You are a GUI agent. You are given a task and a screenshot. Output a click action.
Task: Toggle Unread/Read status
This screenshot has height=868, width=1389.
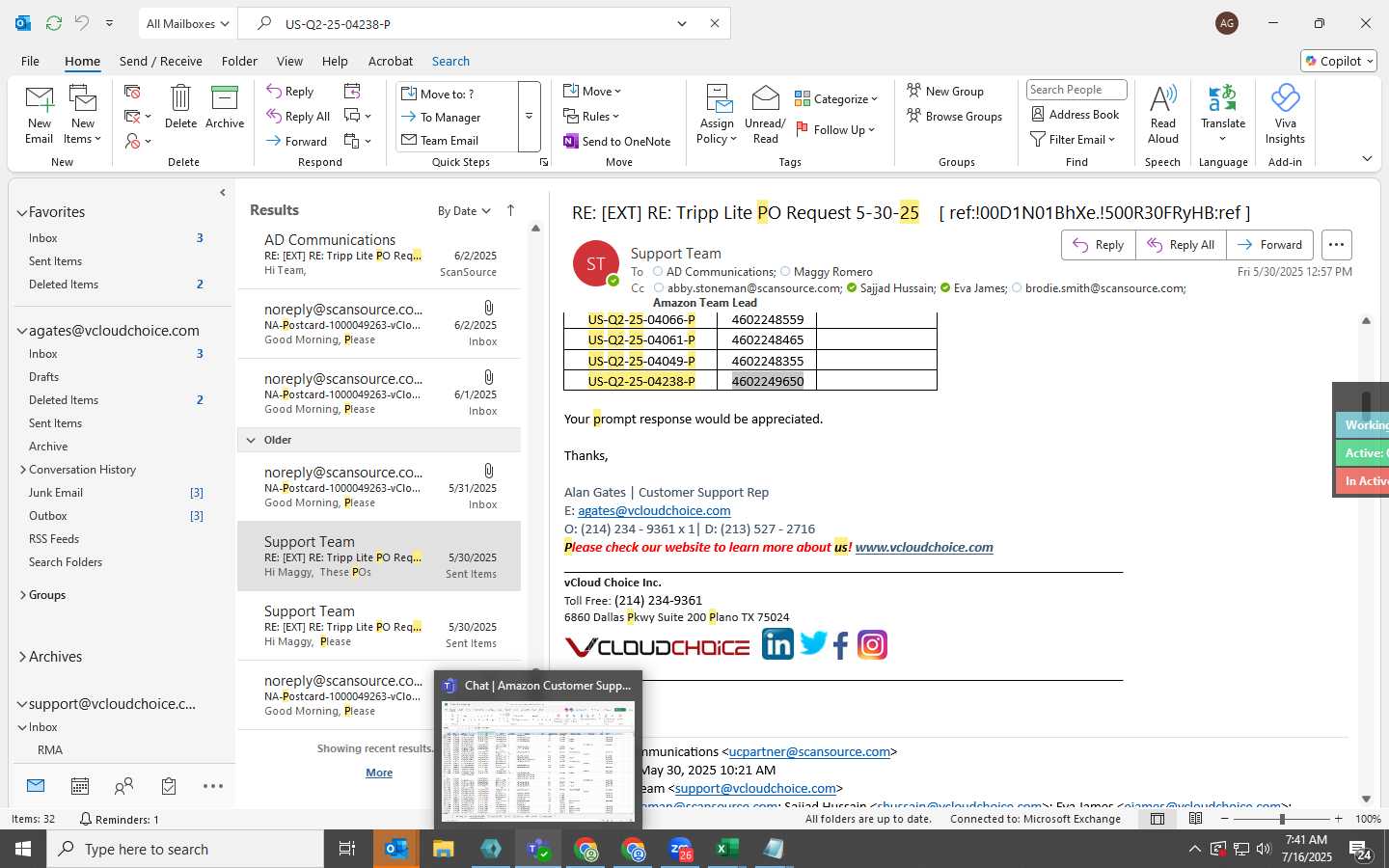point(765,115)
